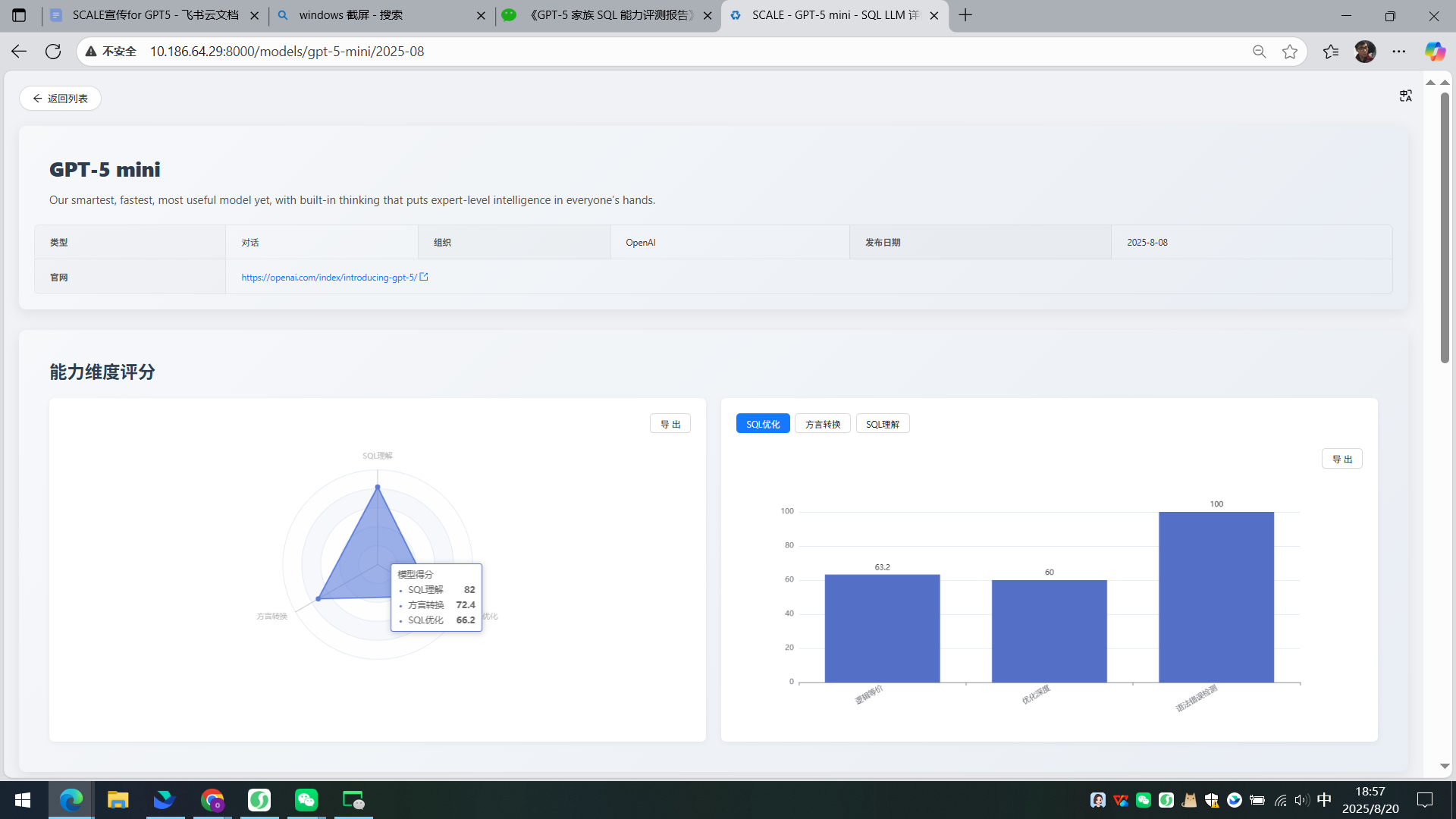Click the zoom magnifier icon in address bar
The width and height of the screenshot is (1456, 819).
(1259, 52)
